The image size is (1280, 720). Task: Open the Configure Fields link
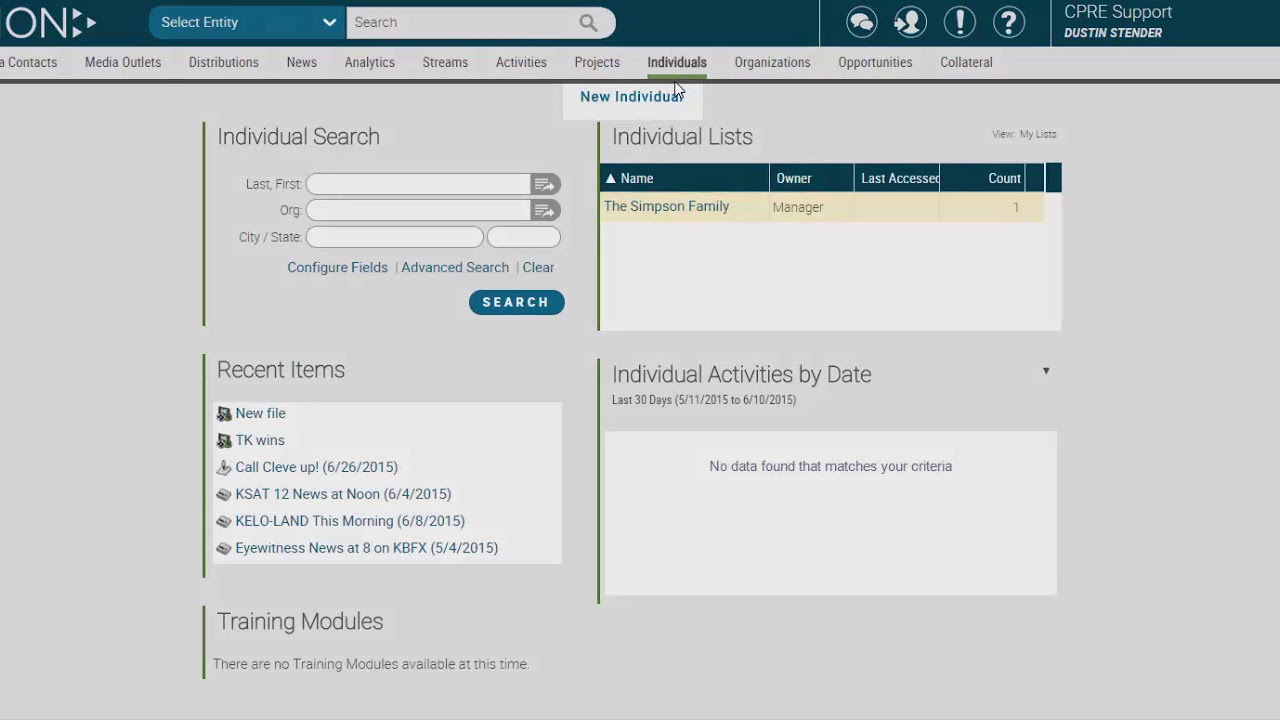338,267
